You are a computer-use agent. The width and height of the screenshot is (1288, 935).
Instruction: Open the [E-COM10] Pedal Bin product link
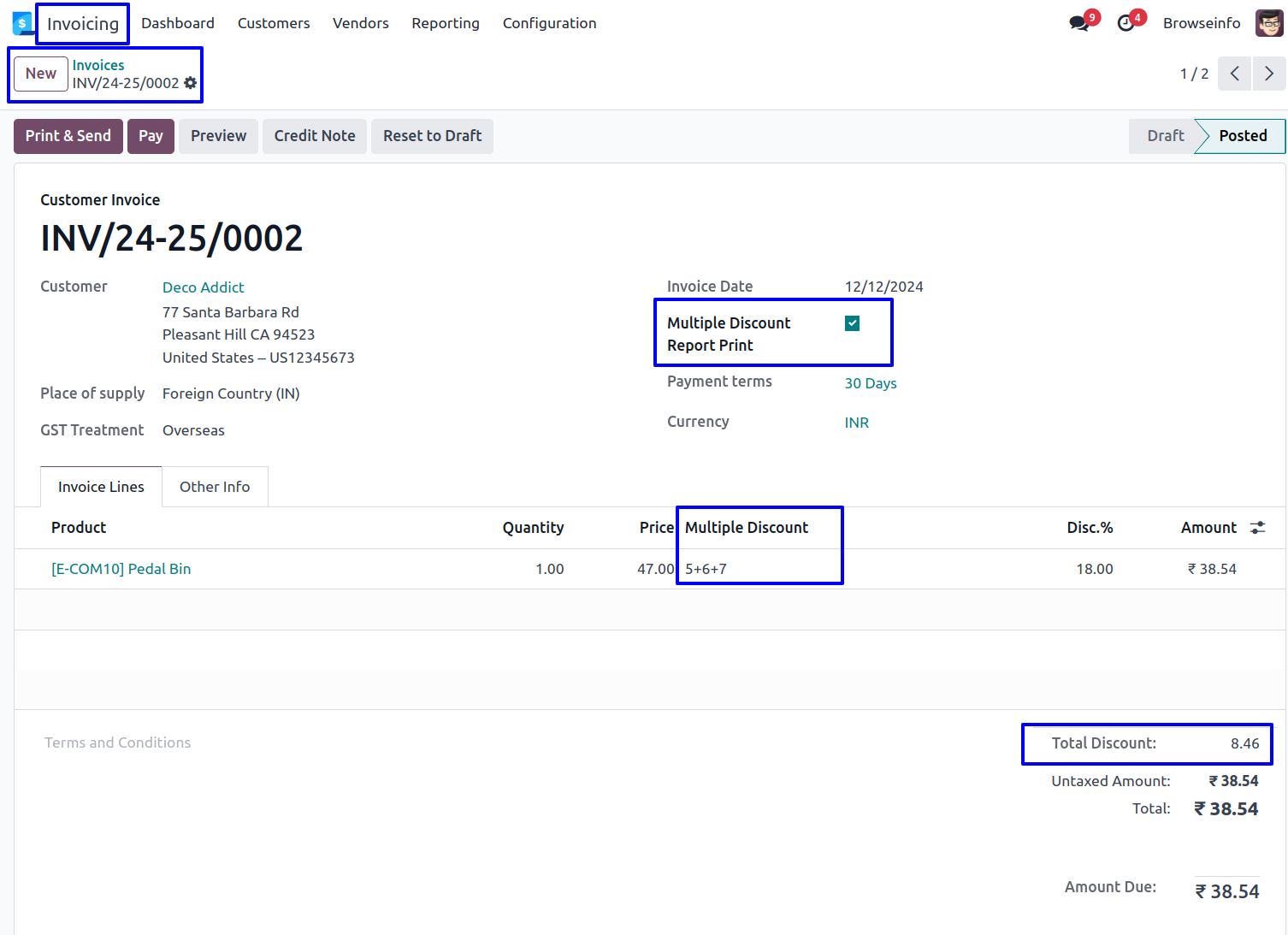tap(121, 569)
